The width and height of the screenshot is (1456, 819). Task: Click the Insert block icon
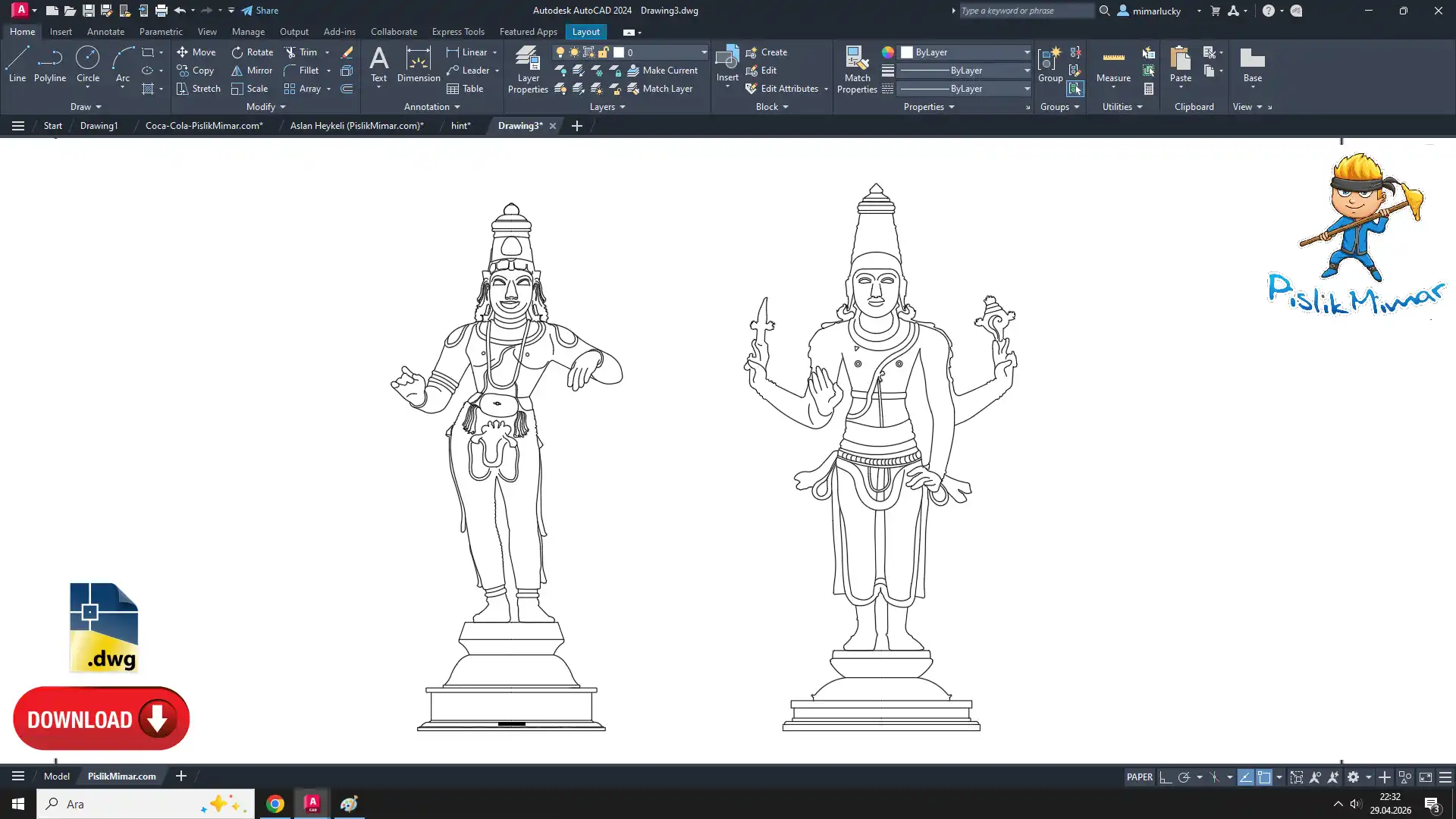tap(726, 59)
